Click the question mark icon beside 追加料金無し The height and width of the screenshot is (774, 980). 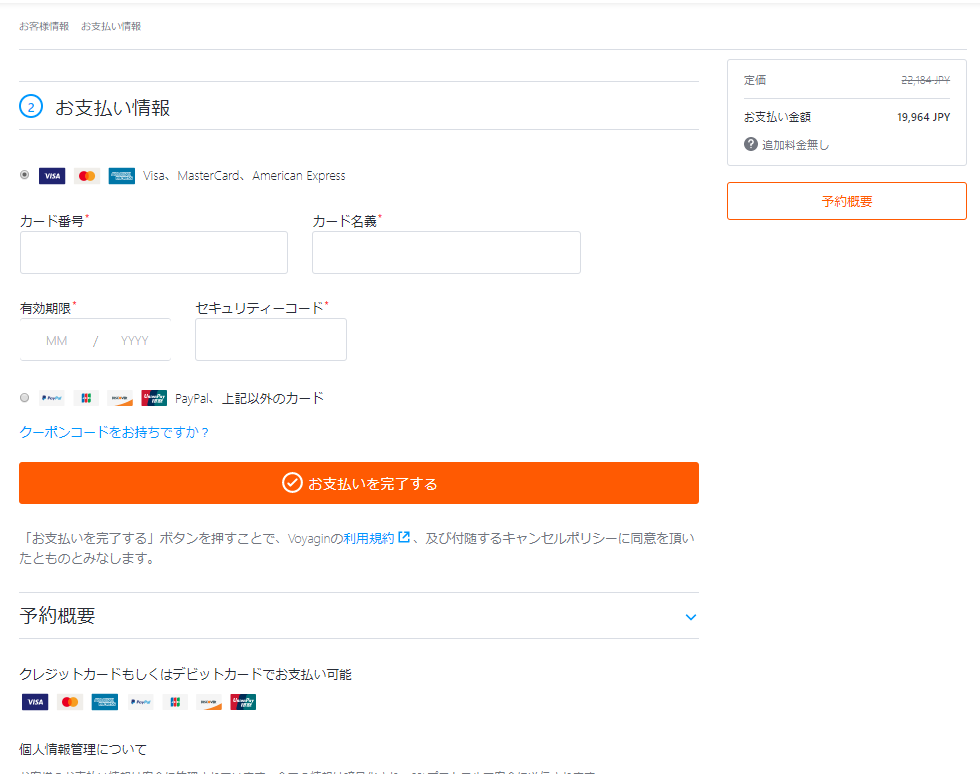750,143
